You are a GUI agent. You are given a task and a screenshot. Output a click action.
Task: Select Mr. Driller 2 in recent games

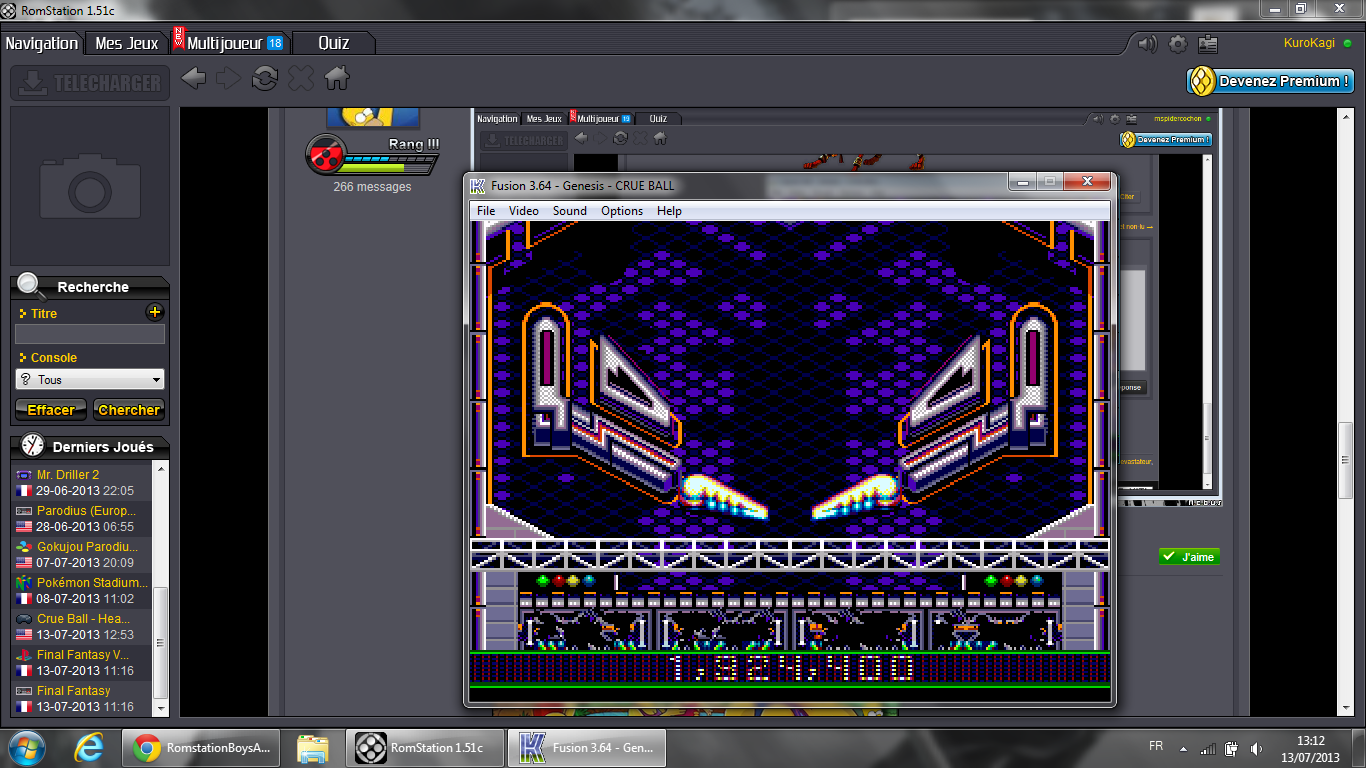[x=68, y=474]
